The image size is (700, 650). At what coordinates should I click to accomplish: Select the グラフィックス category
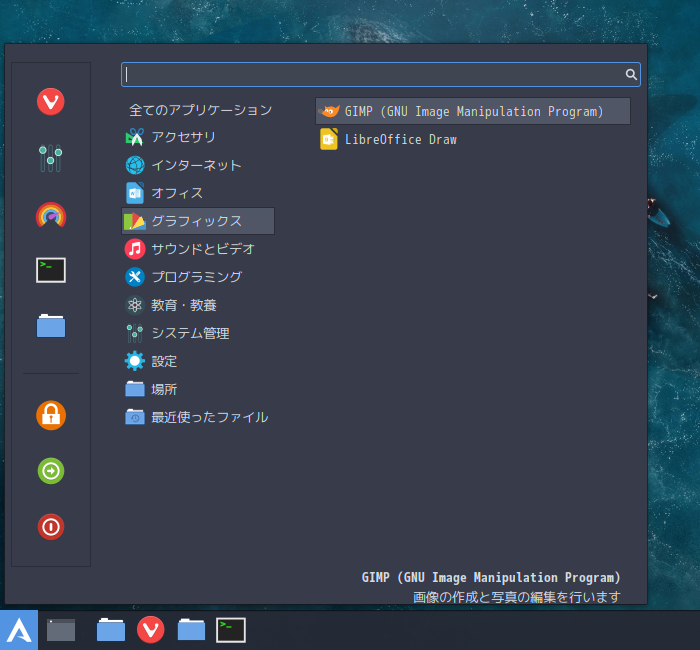198,221
